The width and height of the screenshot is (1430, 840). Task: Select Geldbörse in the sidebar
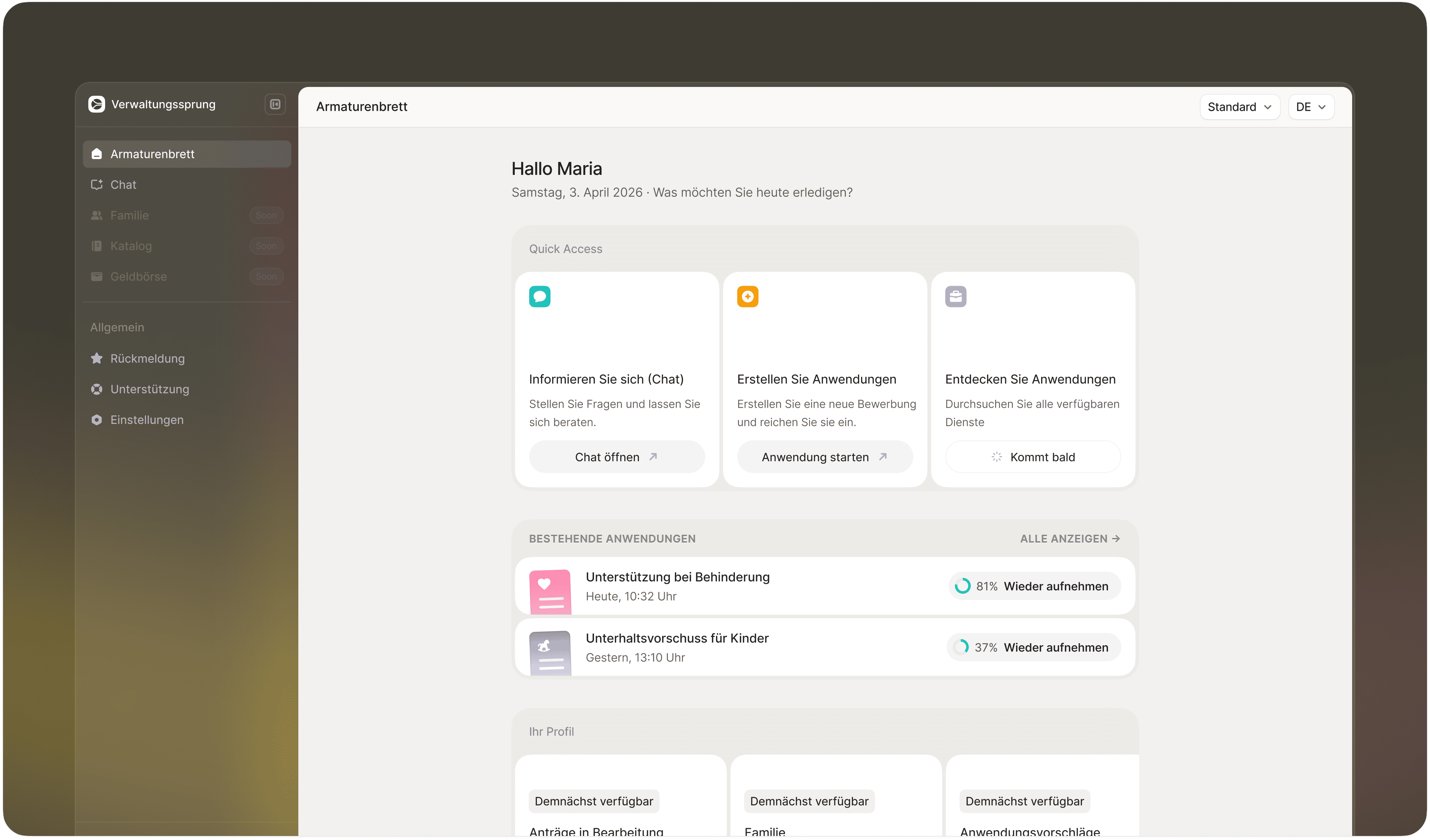pos(136,276)
